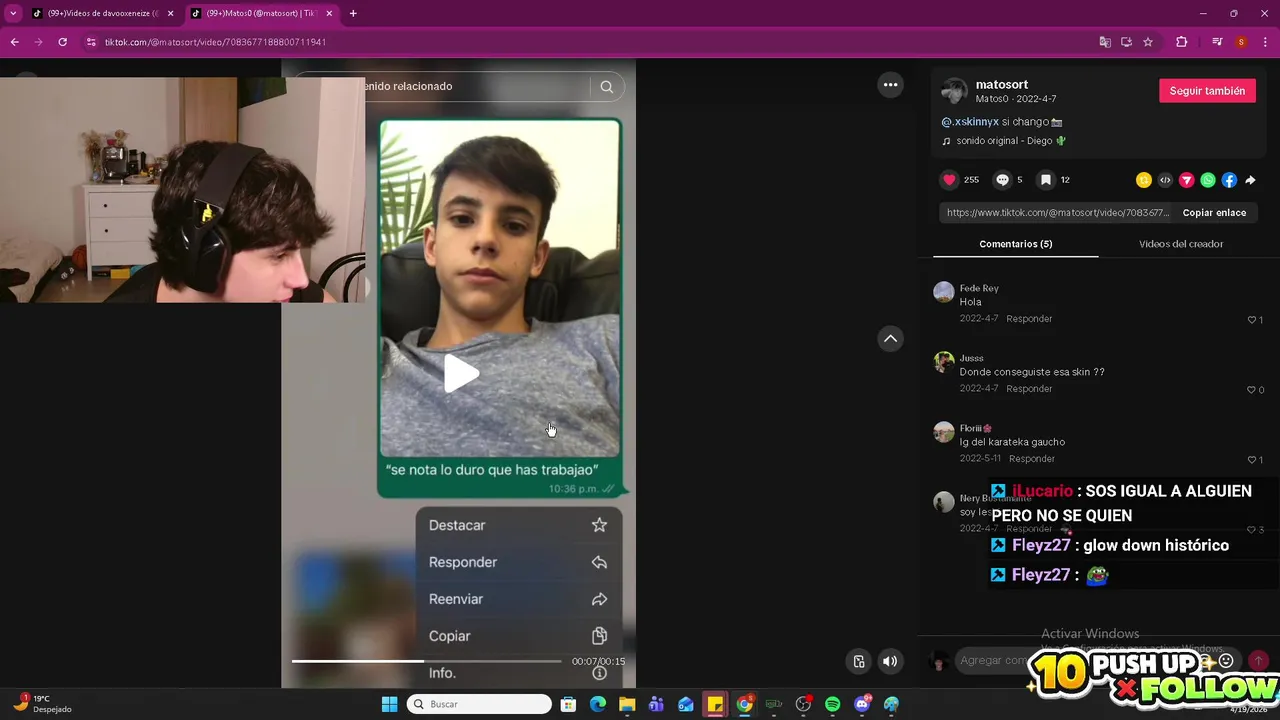Viewport: 1280px width, 720px height.
Task: Open the three-dot video options menu
Action: 890,85
